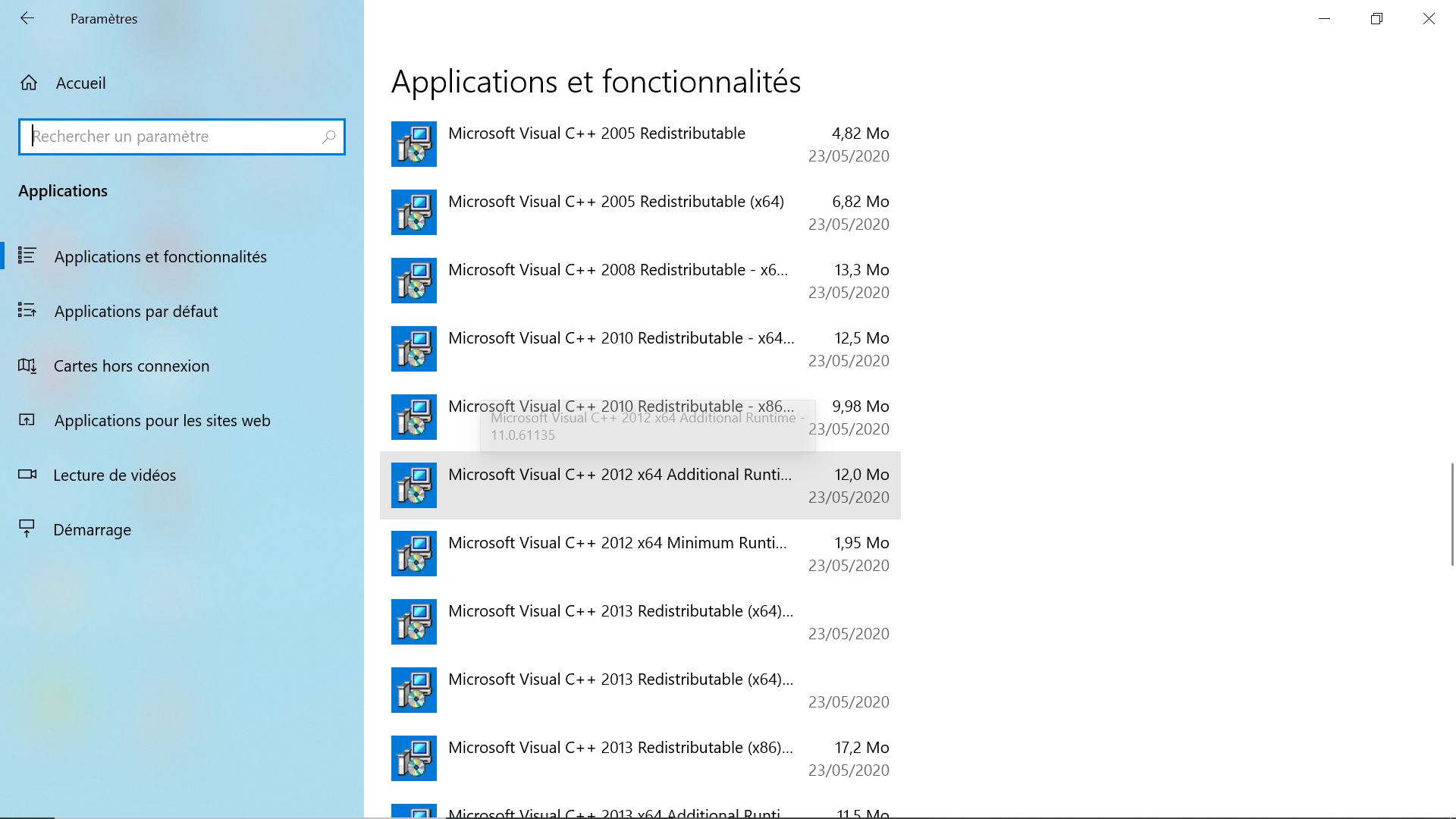Click Visual C++ 2005 Redistributable installer icon
This screenshot has width=1456, height=819.
(x=414, y=144)
